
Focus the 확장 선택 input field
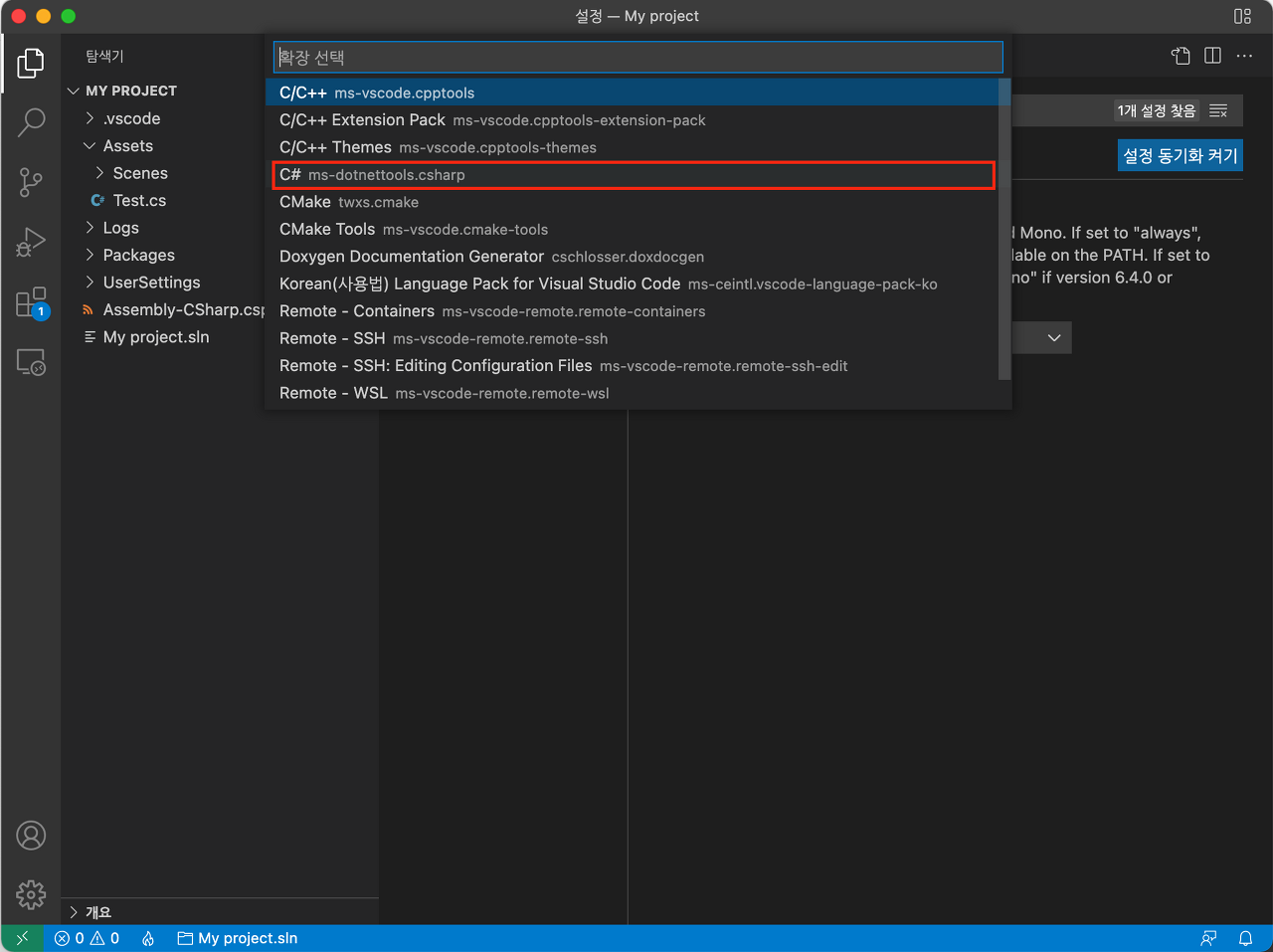[638, 58]
